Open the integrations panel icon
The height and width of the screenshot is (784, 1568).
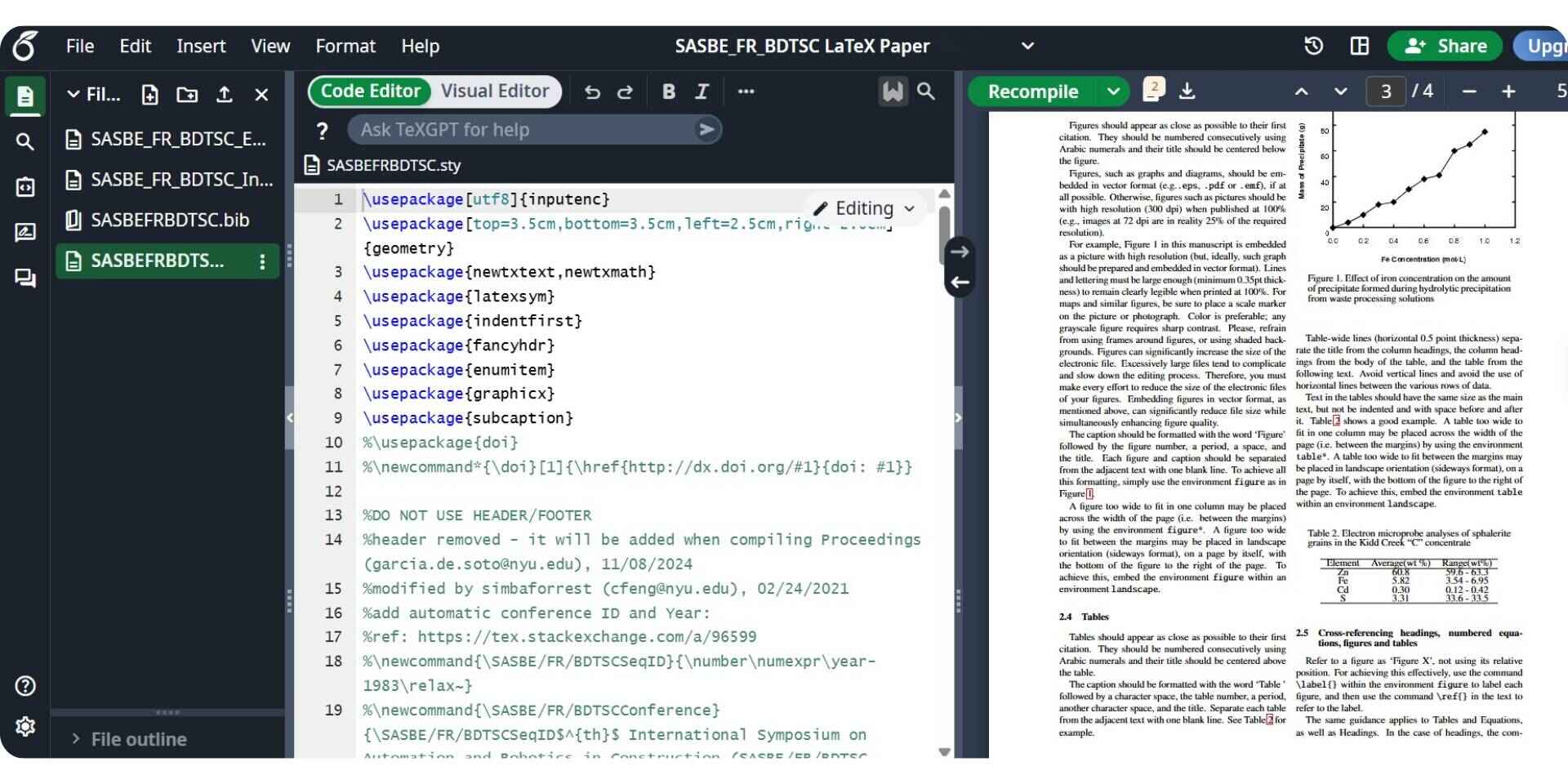(x=24, y=186)
